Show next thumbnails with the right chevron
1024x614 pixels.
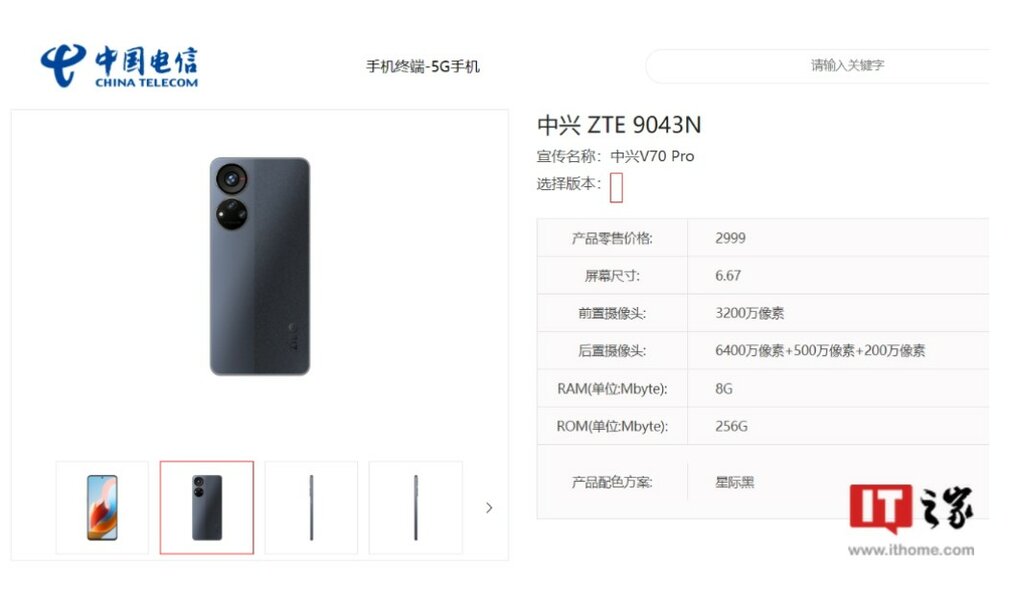pos(489,508)
